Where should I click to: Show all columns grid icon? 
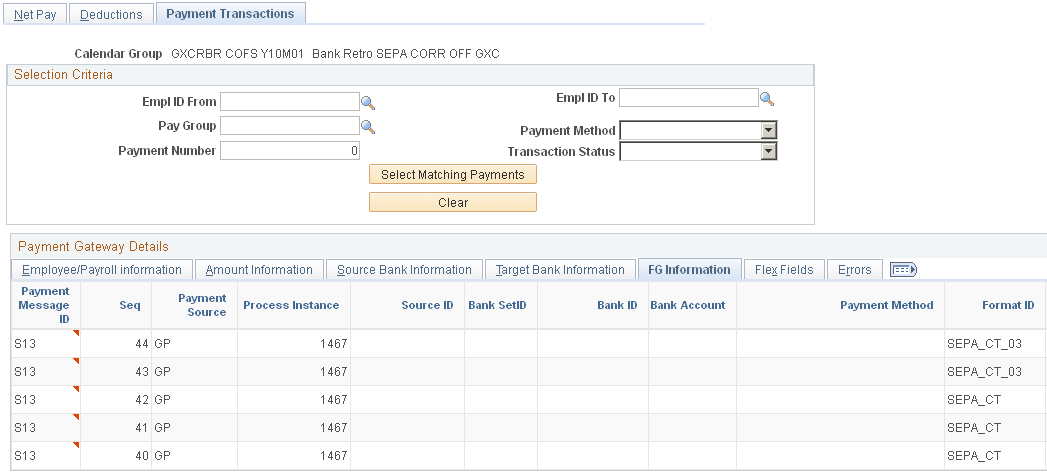point(903,270)
